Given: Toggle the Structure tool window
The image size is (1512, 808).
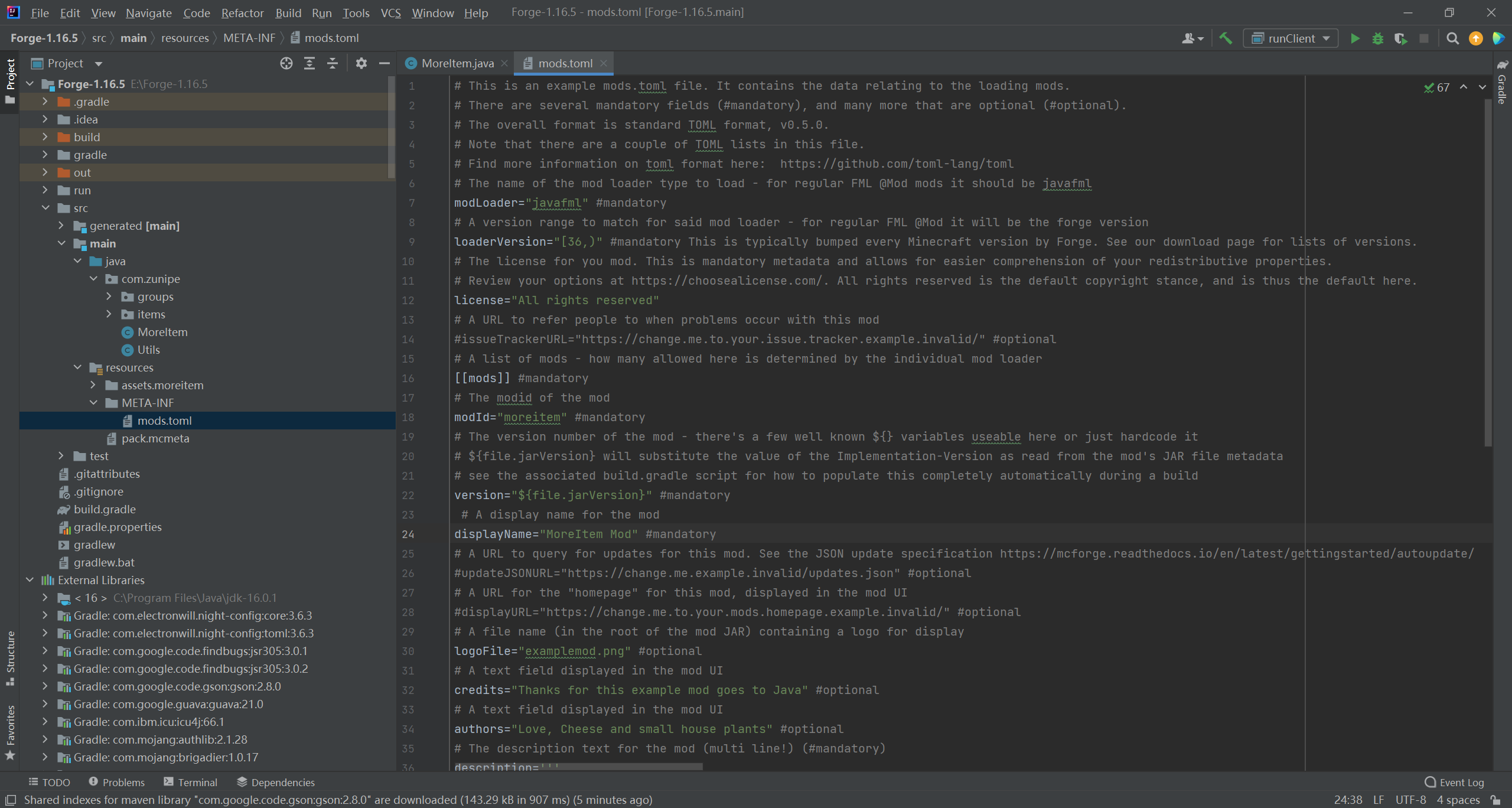Looking at the screenshot, I should 10,657.
